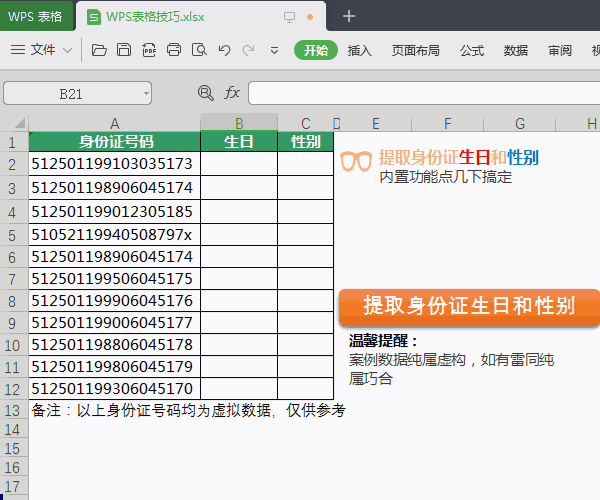This screenshot has height=500, width=600.
Task: Select empty birthday cell B2
Action: click(x=239, y=164)
